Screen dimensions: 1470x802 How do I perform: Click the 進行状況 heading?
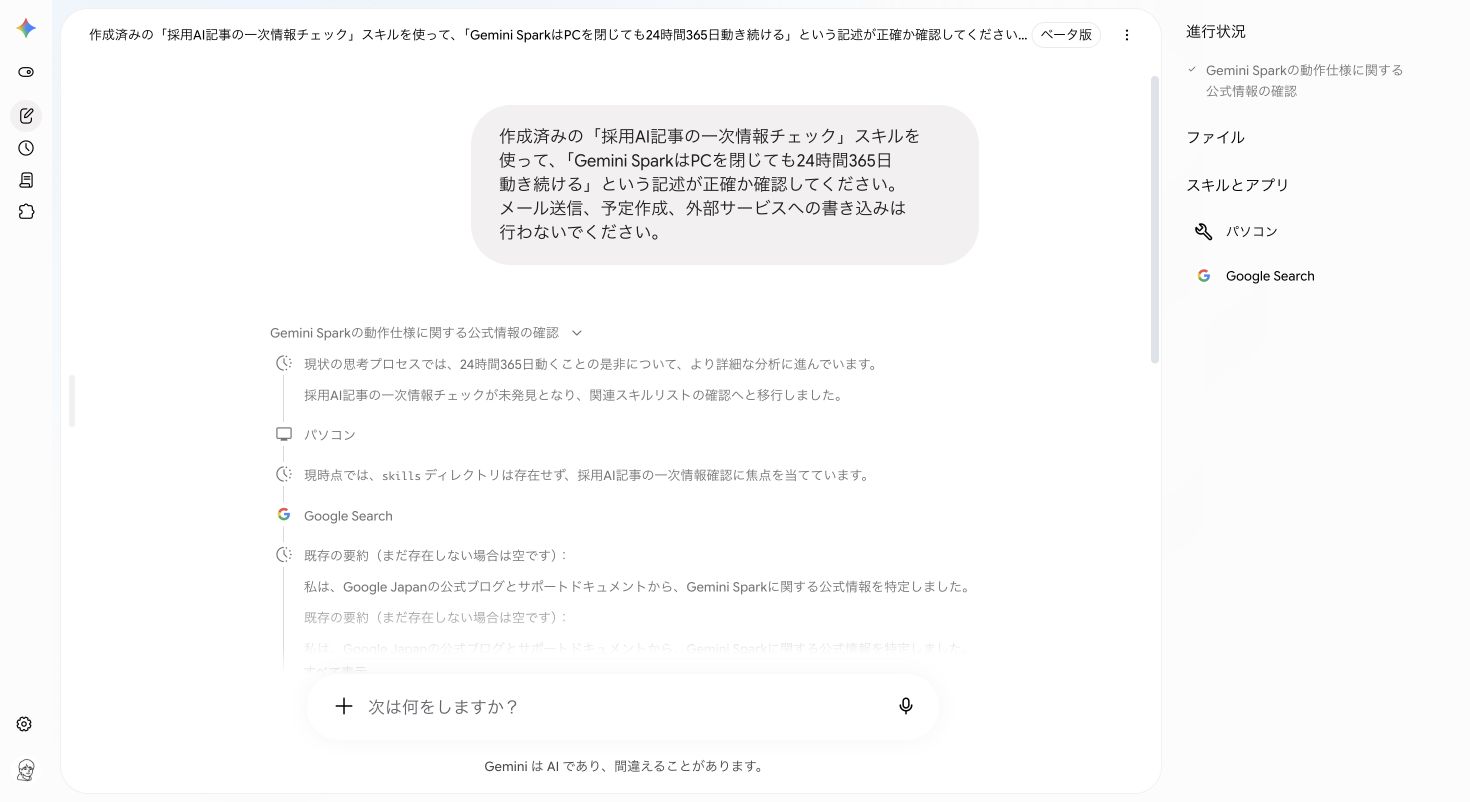(1216, 32)
